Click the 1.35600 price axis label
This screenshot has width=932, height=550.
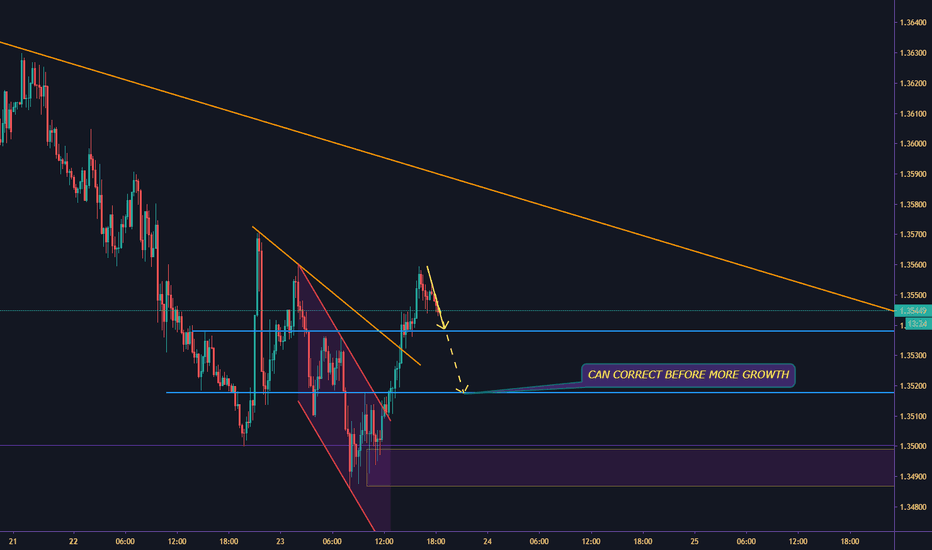click(x=913, y=265)
